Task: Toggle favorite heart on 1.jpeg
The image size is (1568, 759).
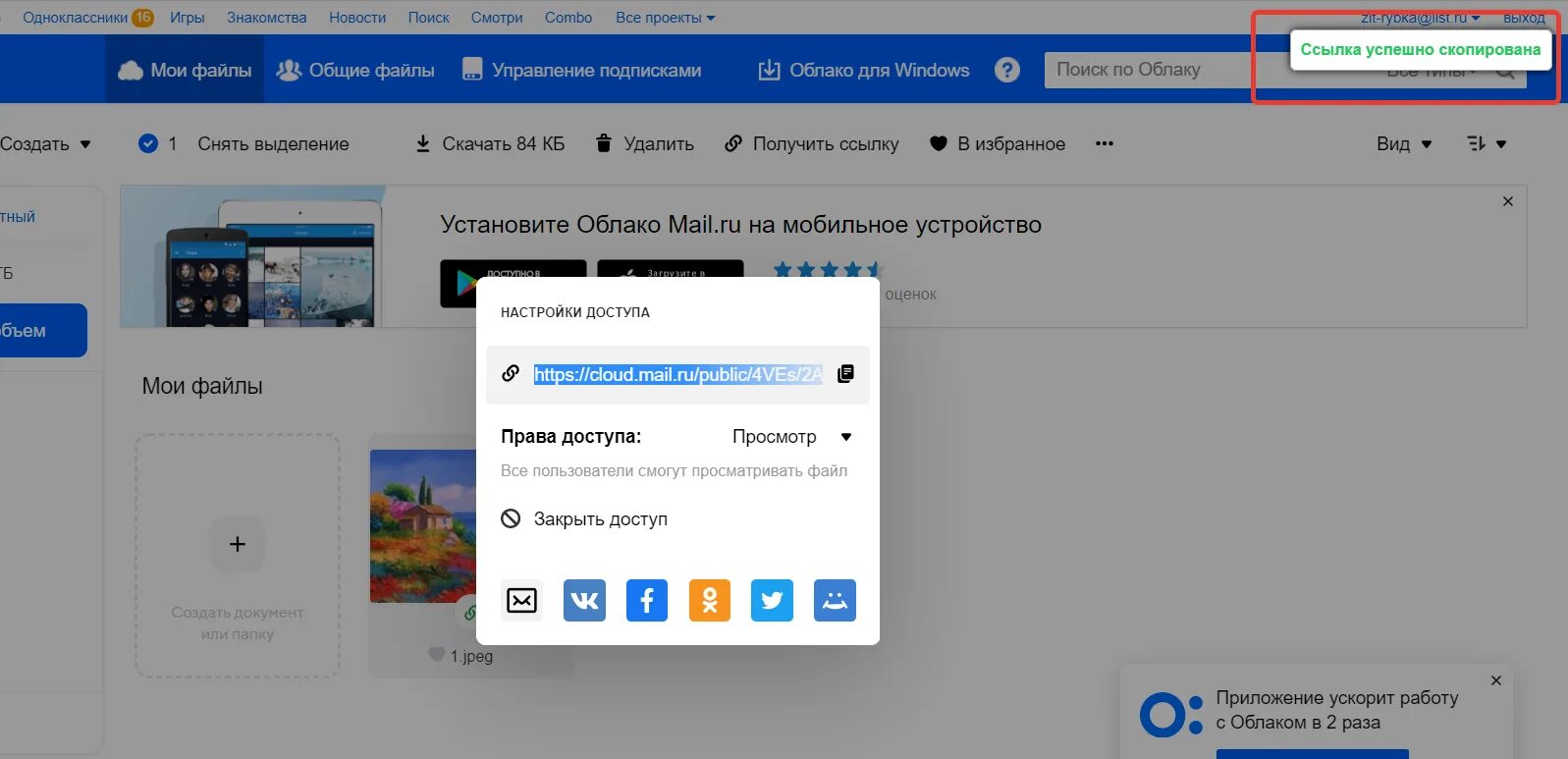Action: pos(437,654)
